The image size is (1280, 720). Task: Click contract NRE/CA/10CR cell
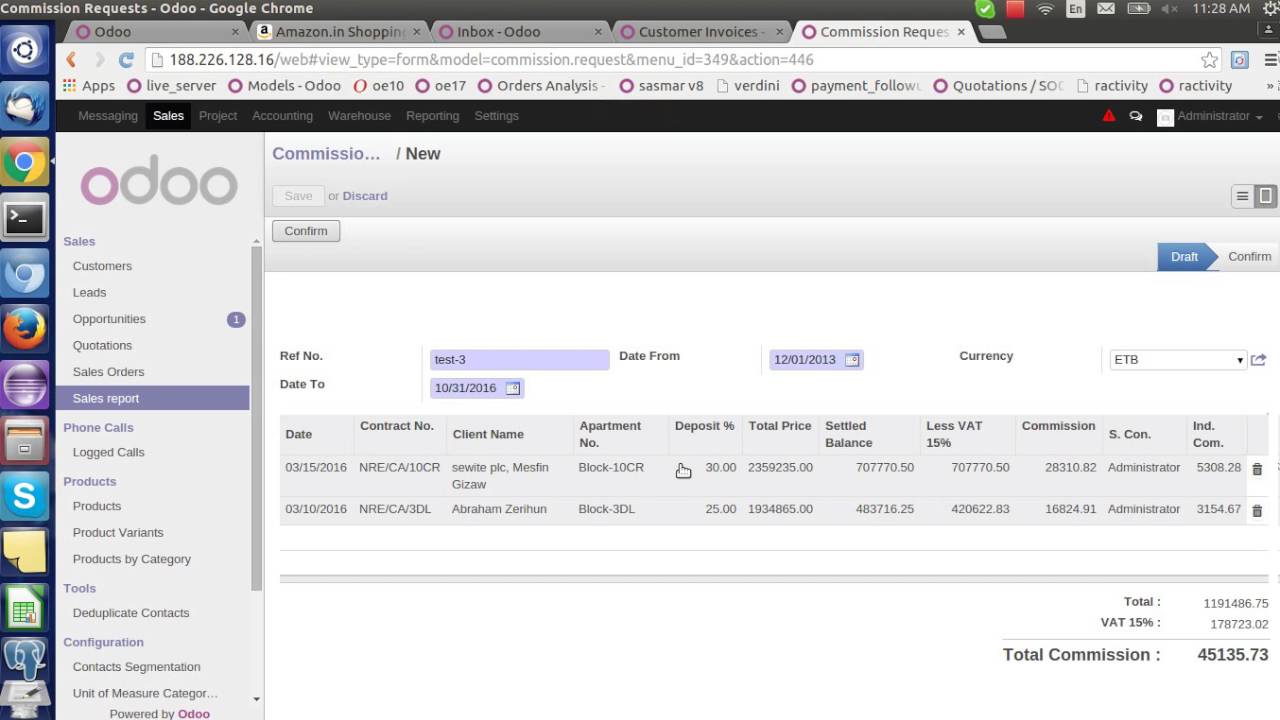tap(399, 468)
